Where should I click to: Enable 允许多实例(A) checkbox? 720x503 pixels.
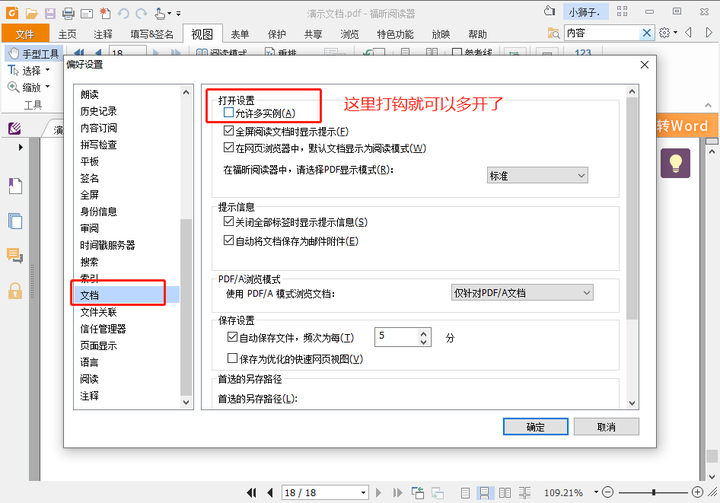click(x=229, y=113)
